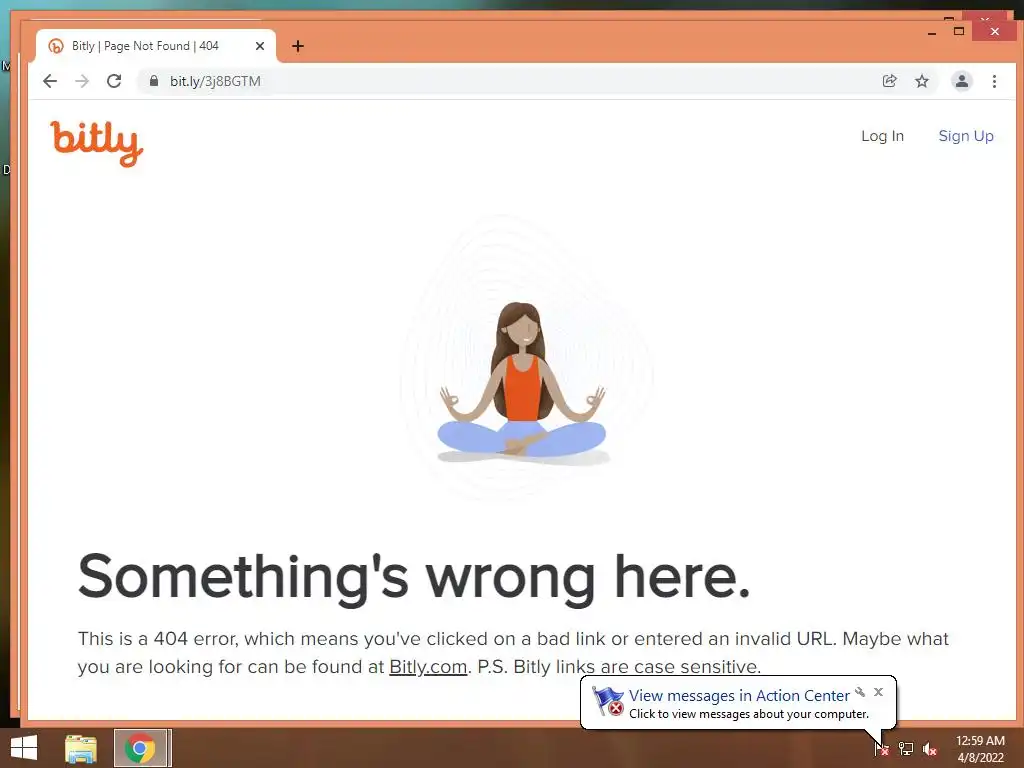Open View messages in Action Center
Image resolution: width=1024 pixels, height=768 pixels.
coord(739,696)
